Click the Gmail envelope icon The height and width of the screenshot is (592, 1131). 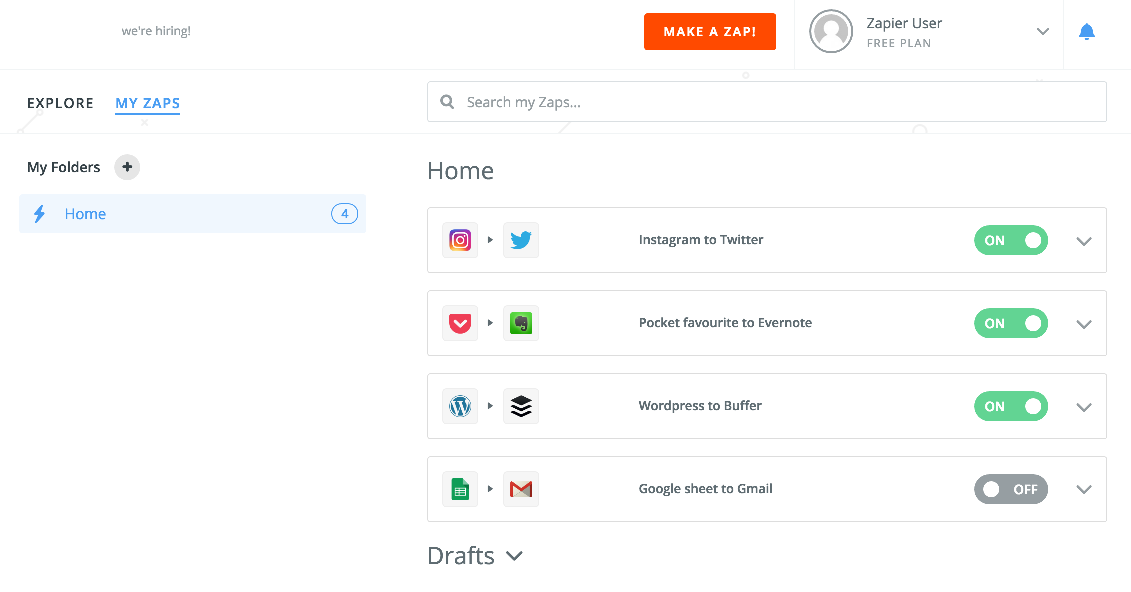[x=521, y=489]
